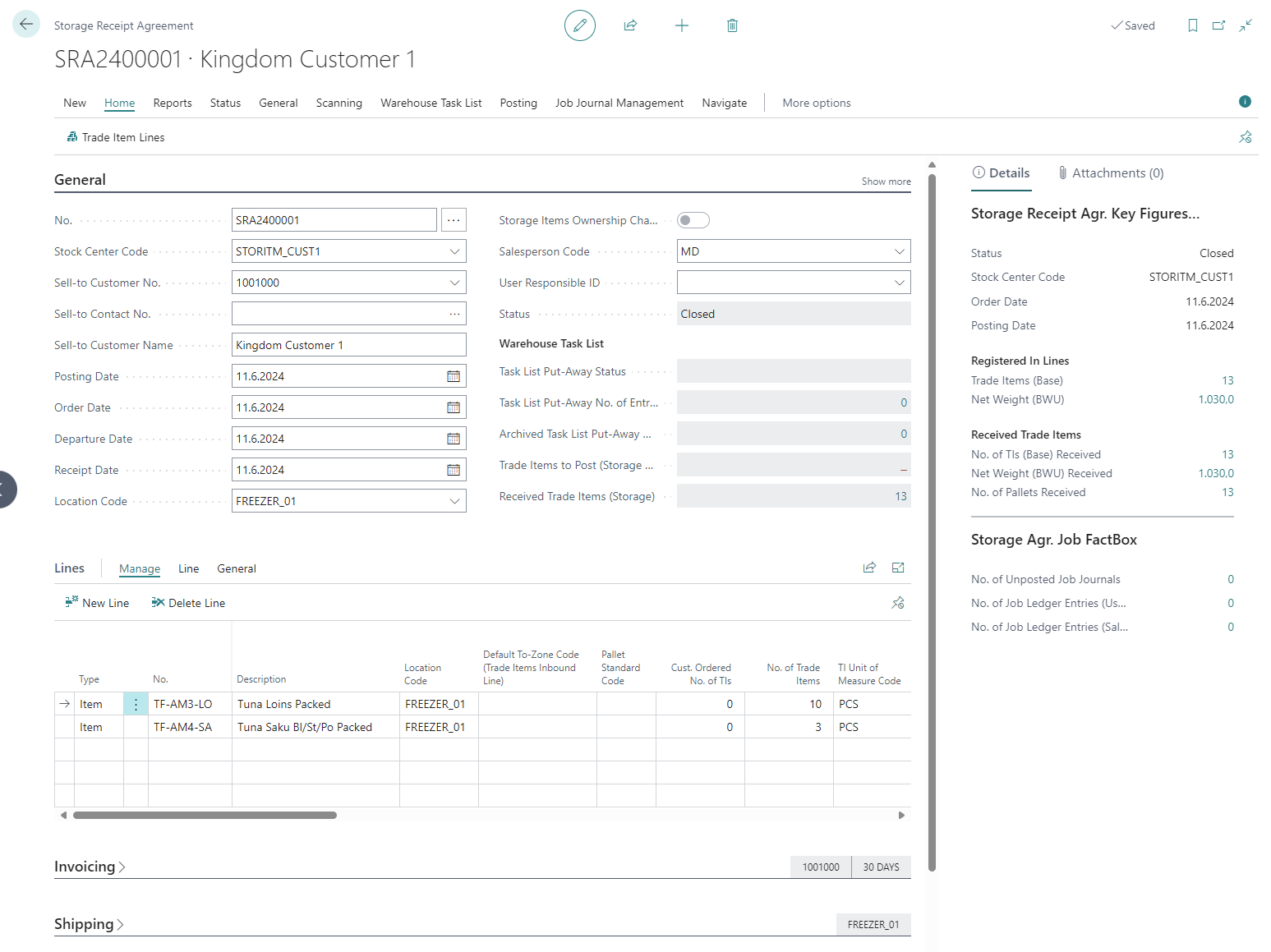This screenshot has width=1271, height=952.
Task: Click the back arrow button
Action: [x=26, y=24]
